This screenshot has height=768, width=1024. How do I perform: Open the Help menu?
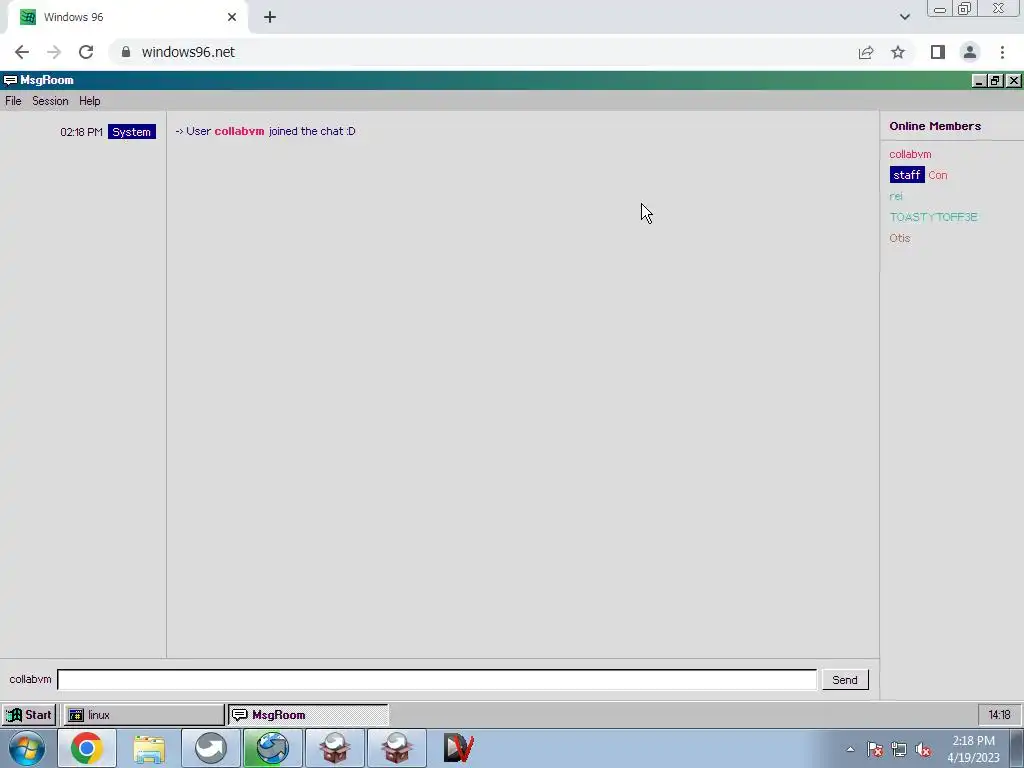click(89, 101)
